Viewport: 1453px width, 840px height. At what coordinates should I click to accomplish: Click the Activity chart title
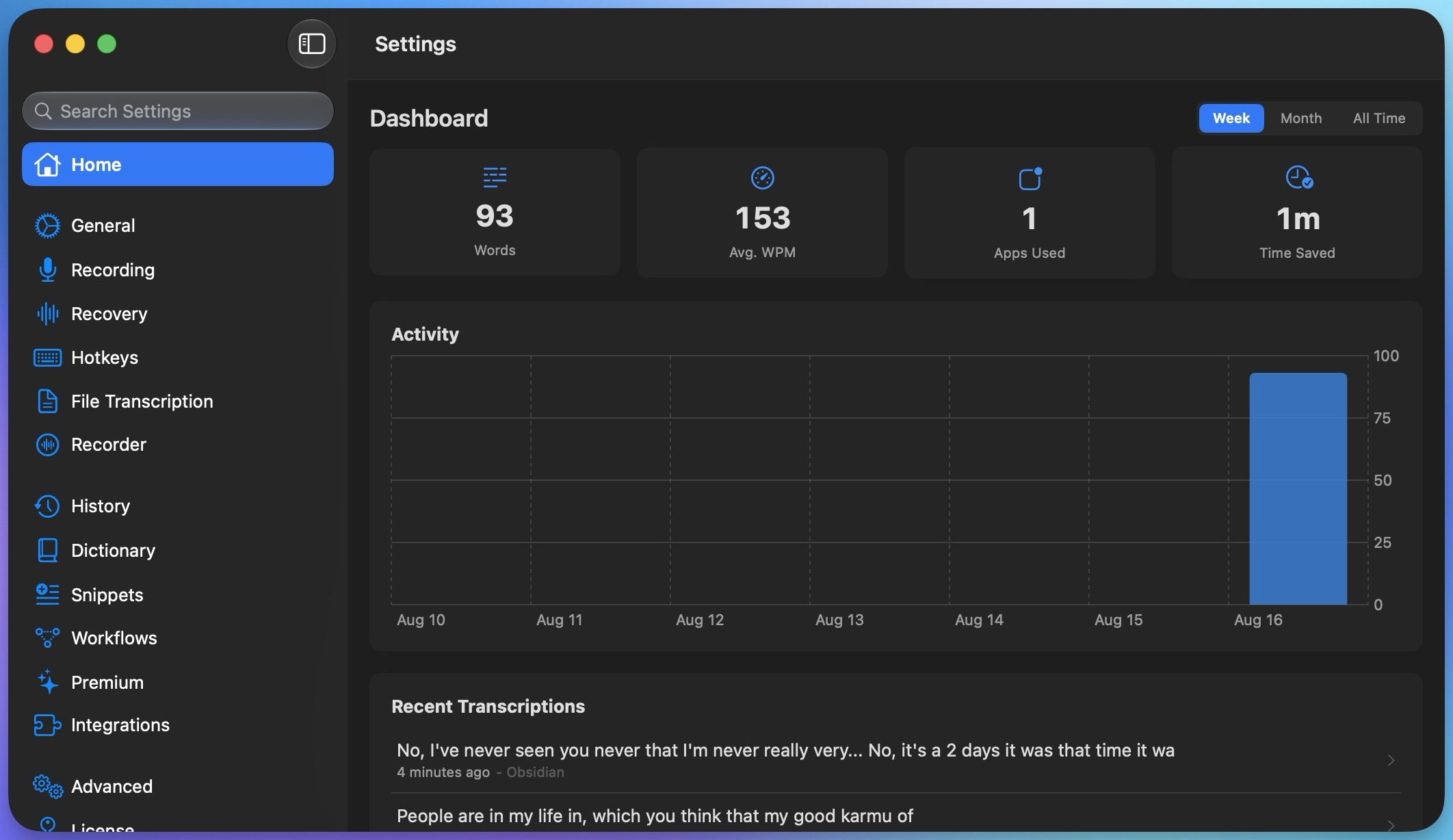click(425, 334)
